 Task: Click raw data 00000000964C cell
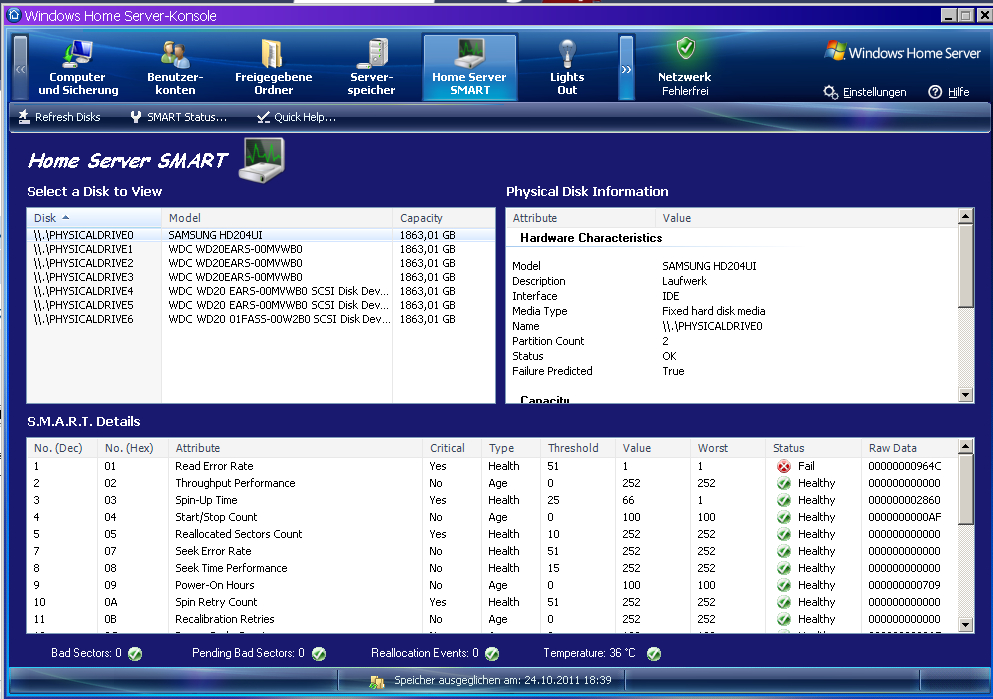(x=904, y=466)
